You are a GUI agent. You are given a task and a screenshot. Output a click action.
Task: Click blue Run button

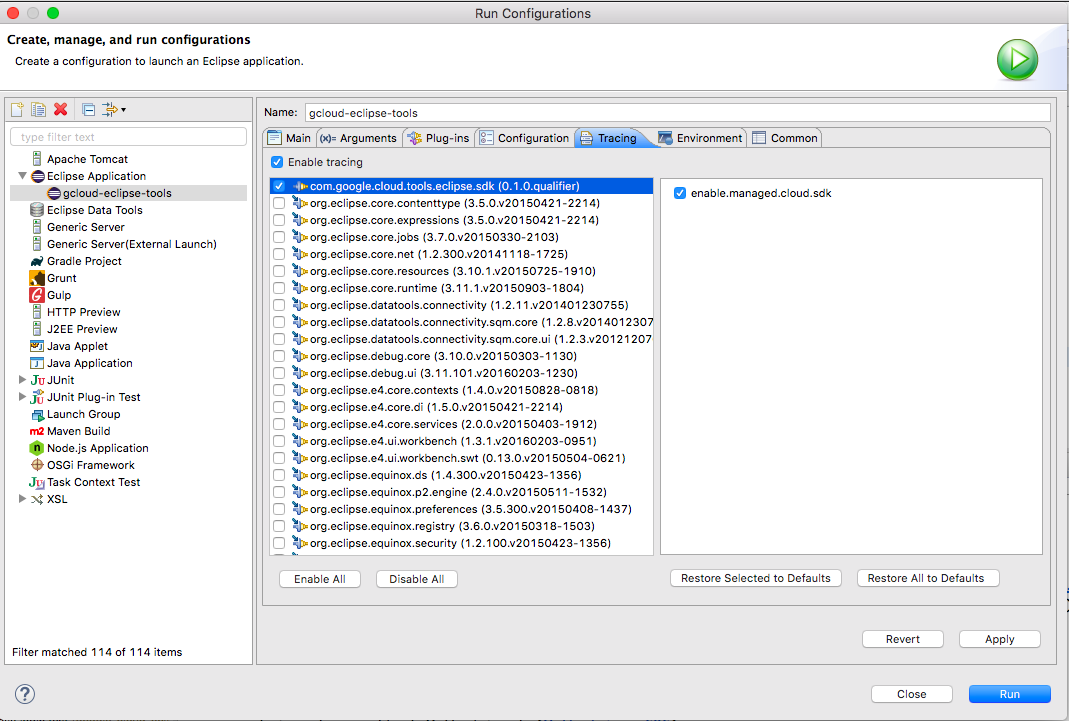coord(1010,694)
